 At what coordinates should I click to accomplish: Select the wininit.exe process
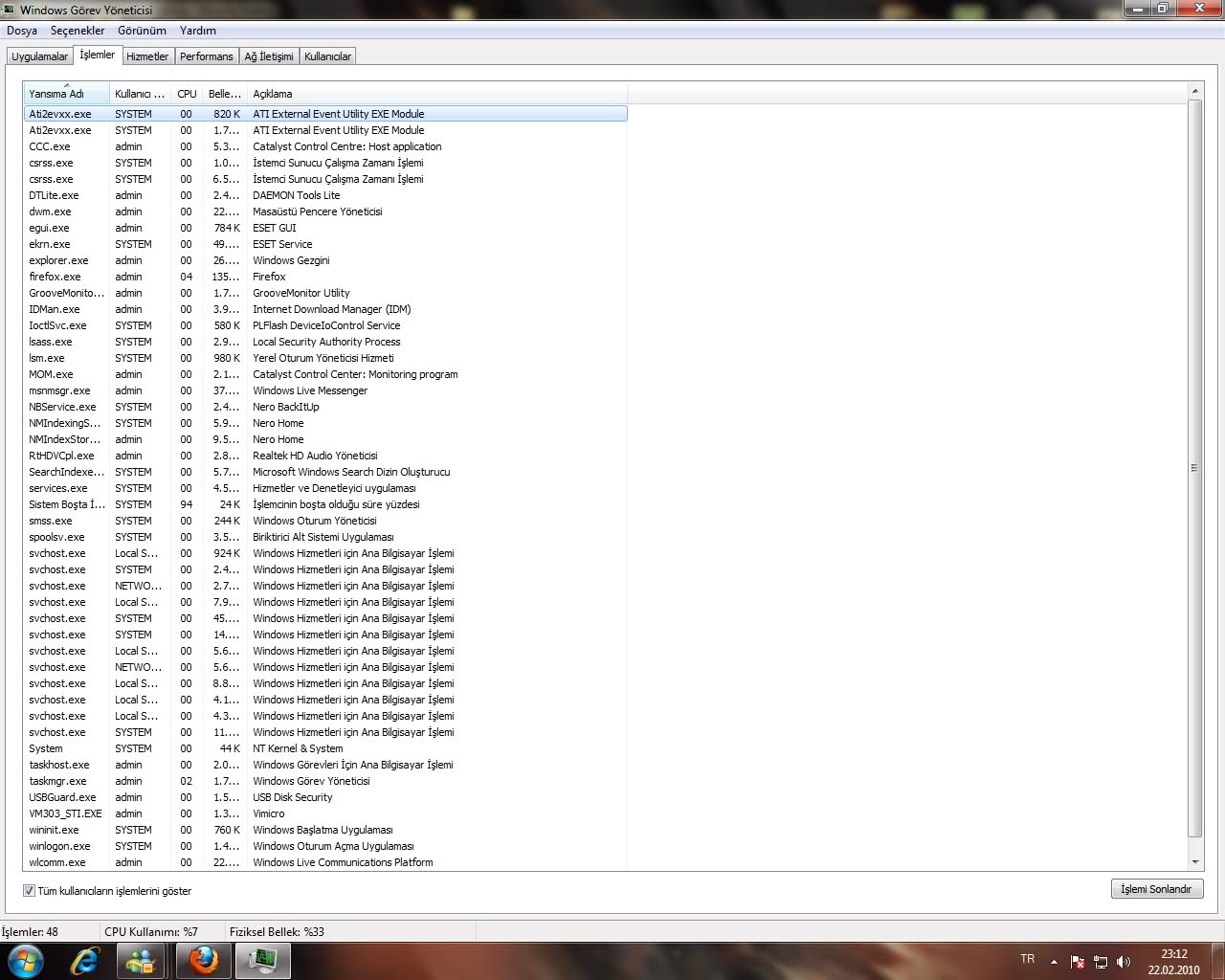pos(325,830)
